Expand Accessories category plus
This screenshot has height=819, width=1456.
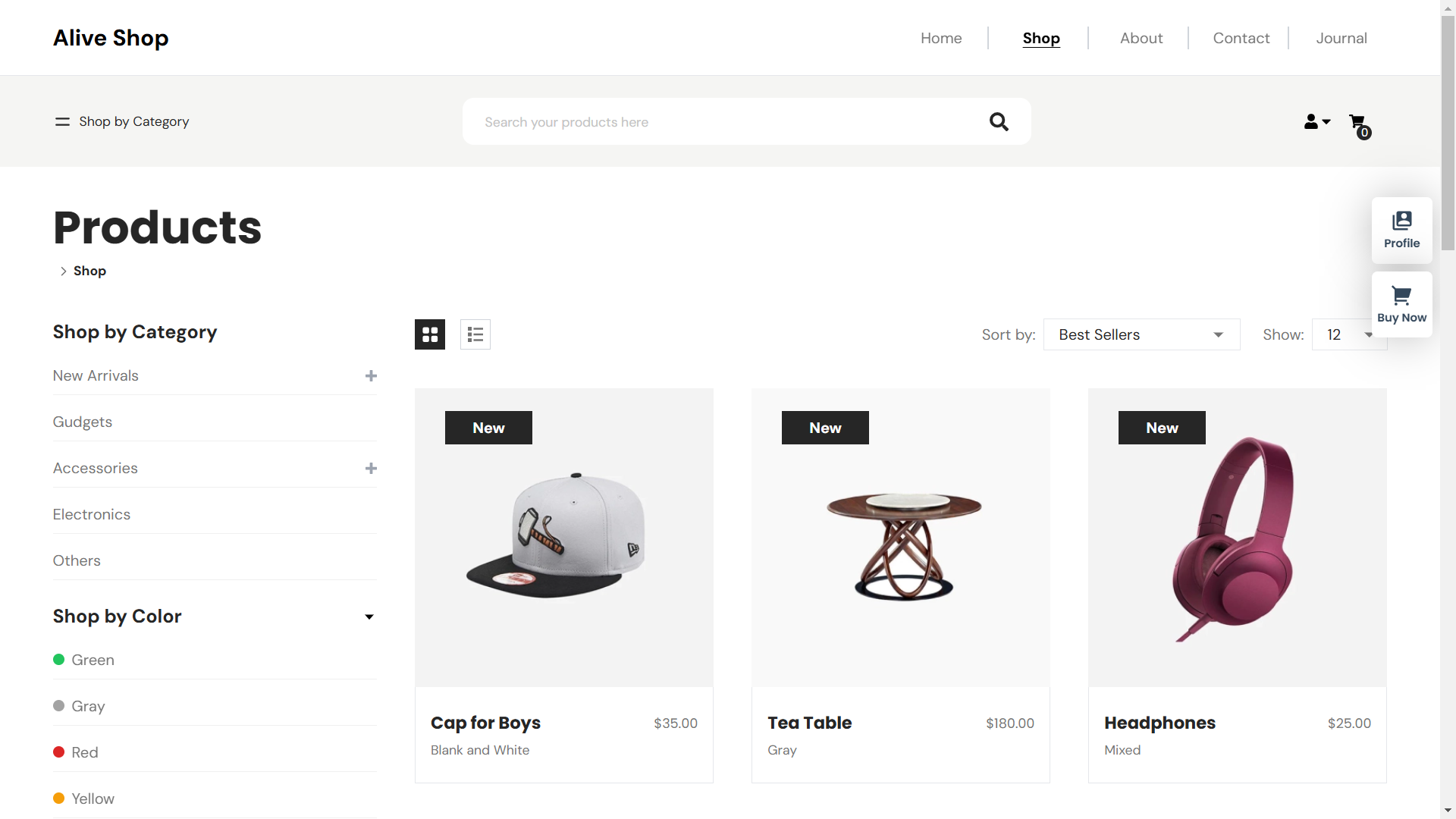point(371,469)
